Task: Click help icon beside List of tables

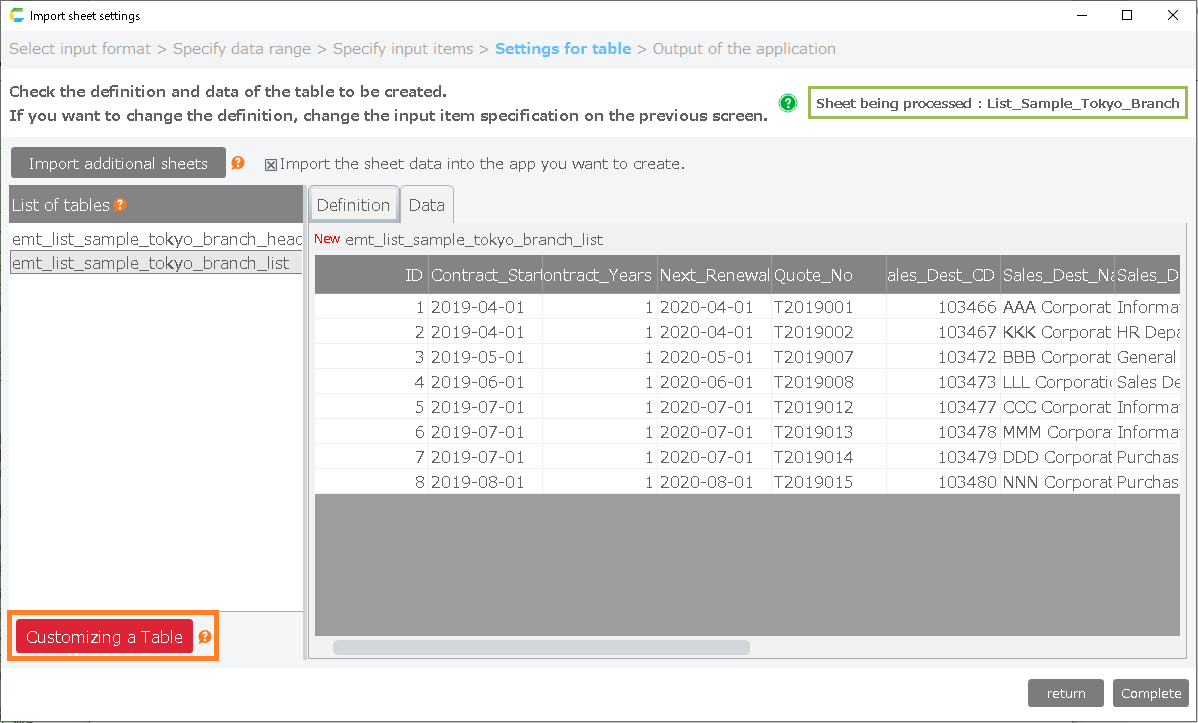Action: [120, 205]
